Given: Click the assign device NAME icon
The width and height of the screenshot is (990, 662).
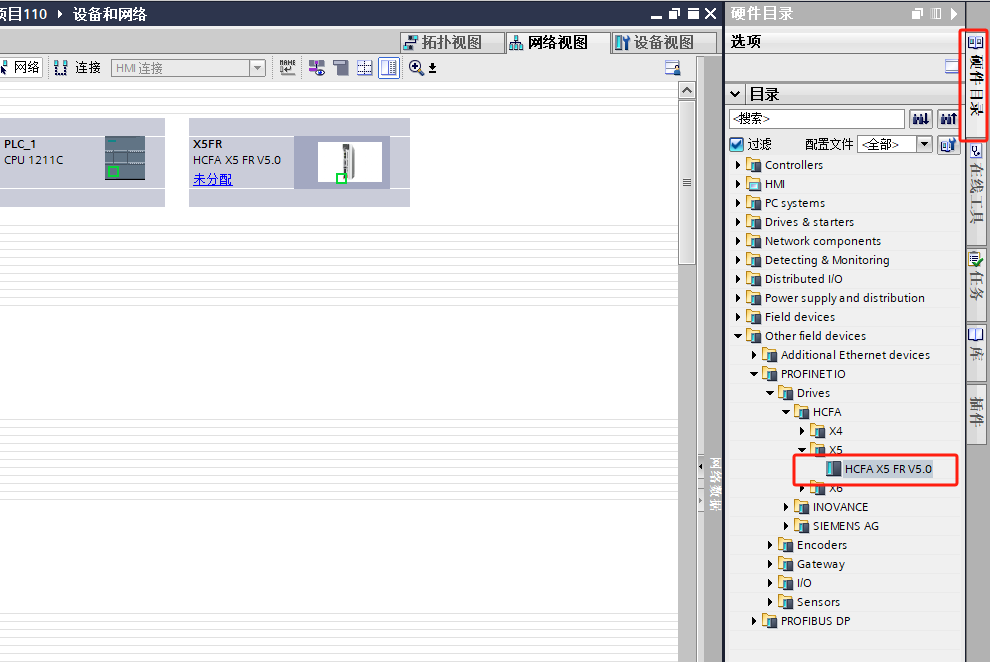Looking at the screenshot, I should (287, 68).
